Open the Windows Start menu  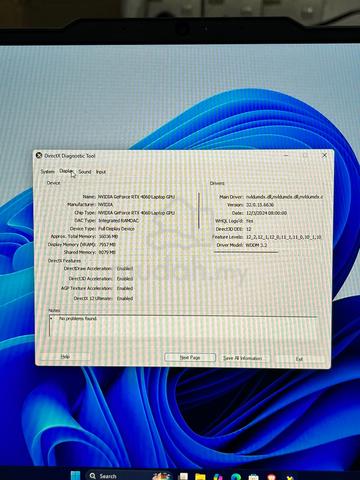point(75,476)
